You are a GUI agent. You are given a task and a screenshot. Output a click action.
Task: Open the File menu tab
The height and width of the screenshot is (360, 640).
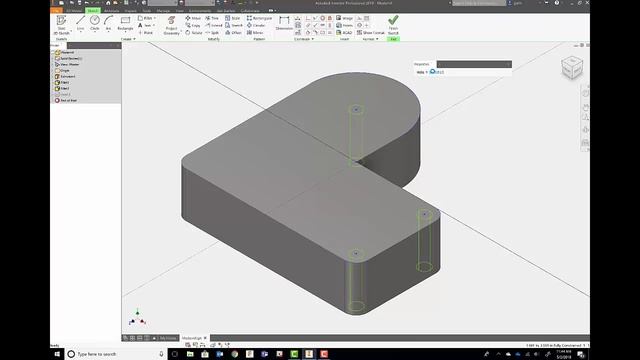(57, 11)
